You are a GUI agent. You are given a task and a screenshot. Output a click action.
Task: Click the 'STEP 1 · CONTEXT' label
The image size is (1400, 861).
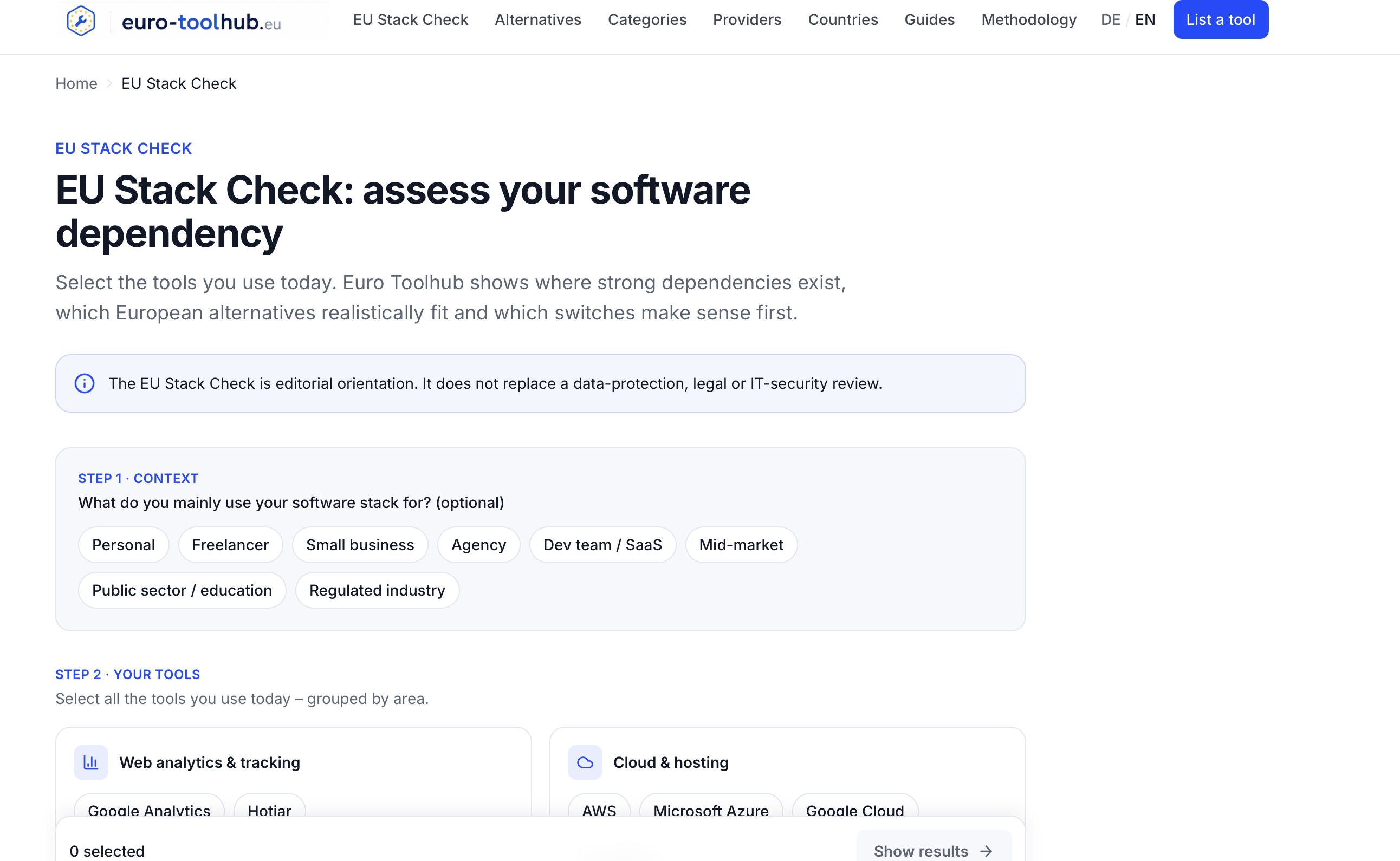tap(138, 478)
